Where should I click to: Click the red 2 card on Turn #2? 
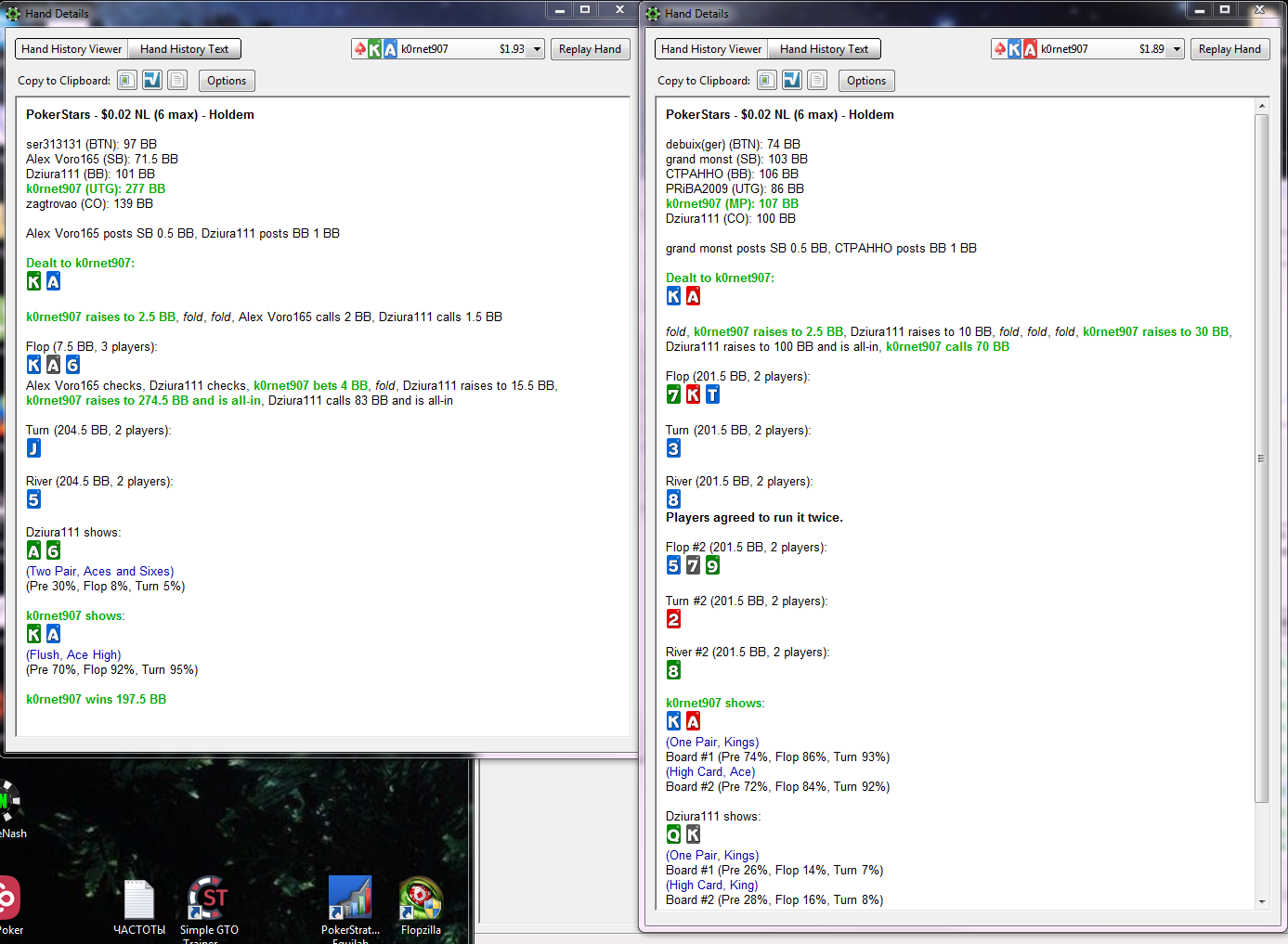pos(673,619)
